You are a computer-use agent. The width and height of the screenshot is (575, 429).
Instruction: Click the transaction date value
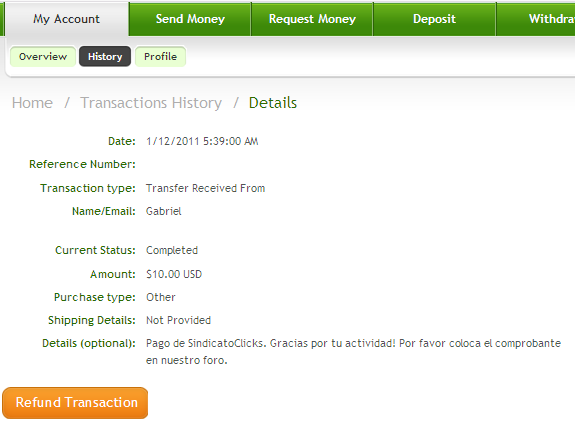[202, 142]
